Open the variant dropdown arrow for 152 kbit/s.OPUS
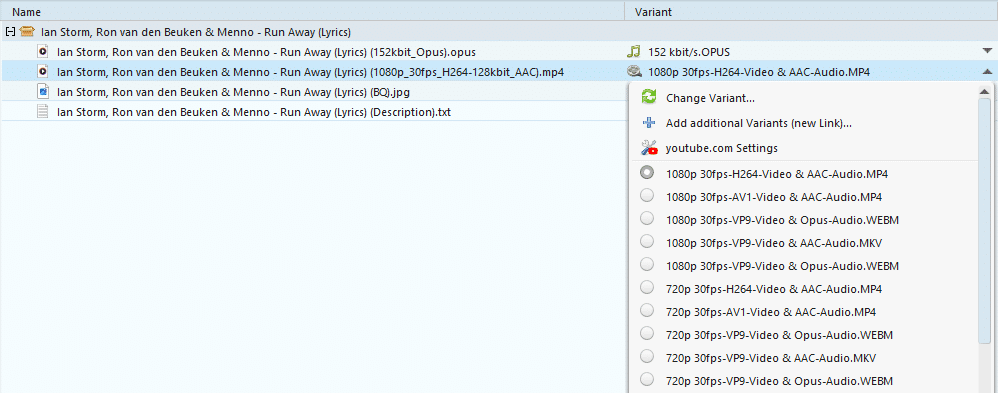Image resolution: width=998 pixels, height=393 pixels. click(x=987, y=51)
